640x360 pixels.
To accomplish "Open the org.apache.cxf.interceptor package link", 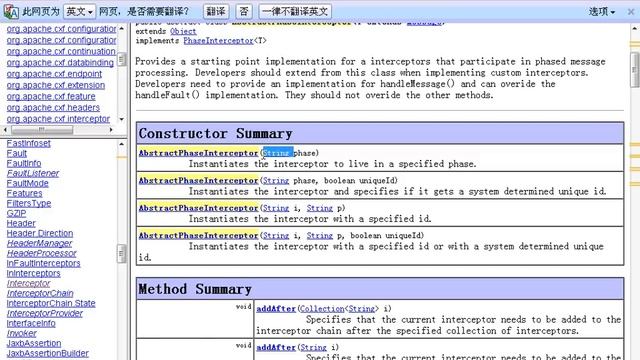I will [x=58, y=119].
